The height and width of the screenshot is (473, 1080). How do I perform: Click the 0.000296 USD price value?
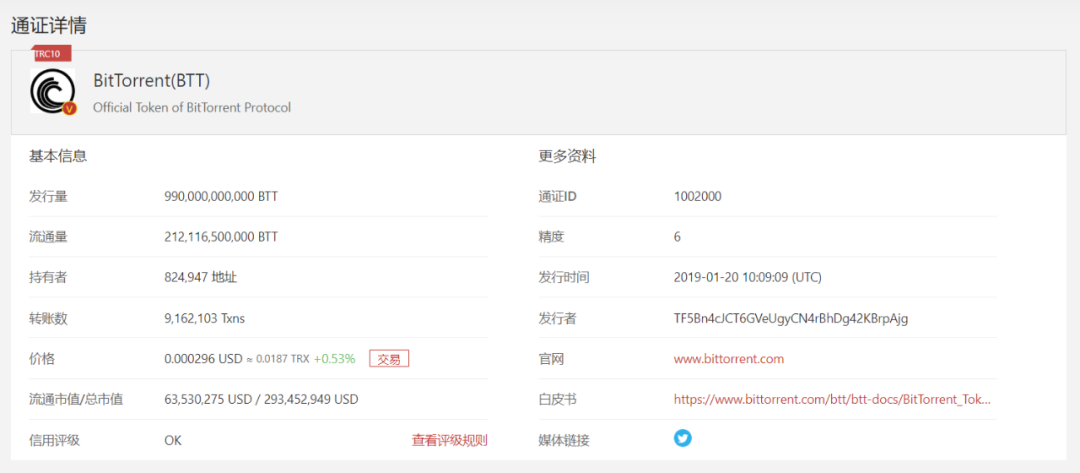203,359
